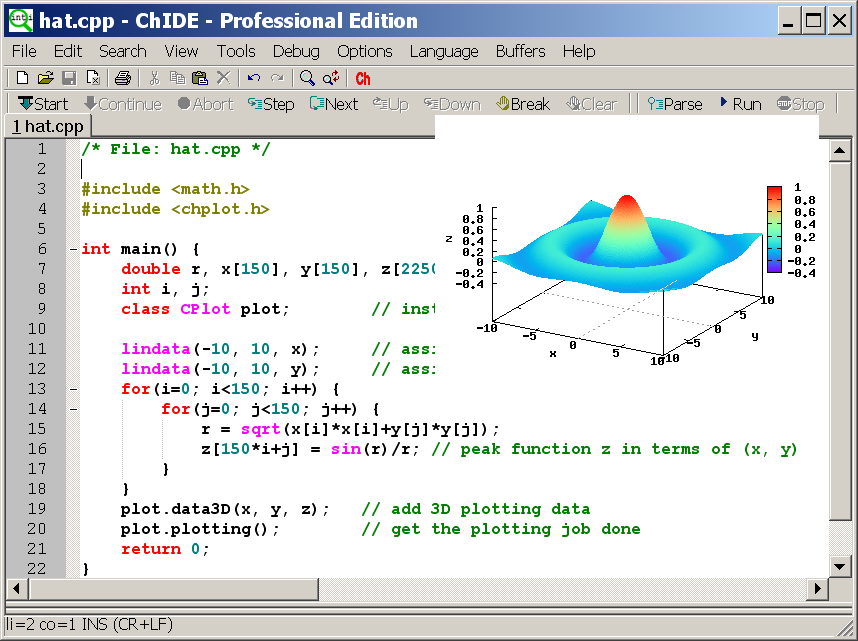Viewport: 858px width, 641px height.
Task: Open the Options menu
Action: coord(364,51)
